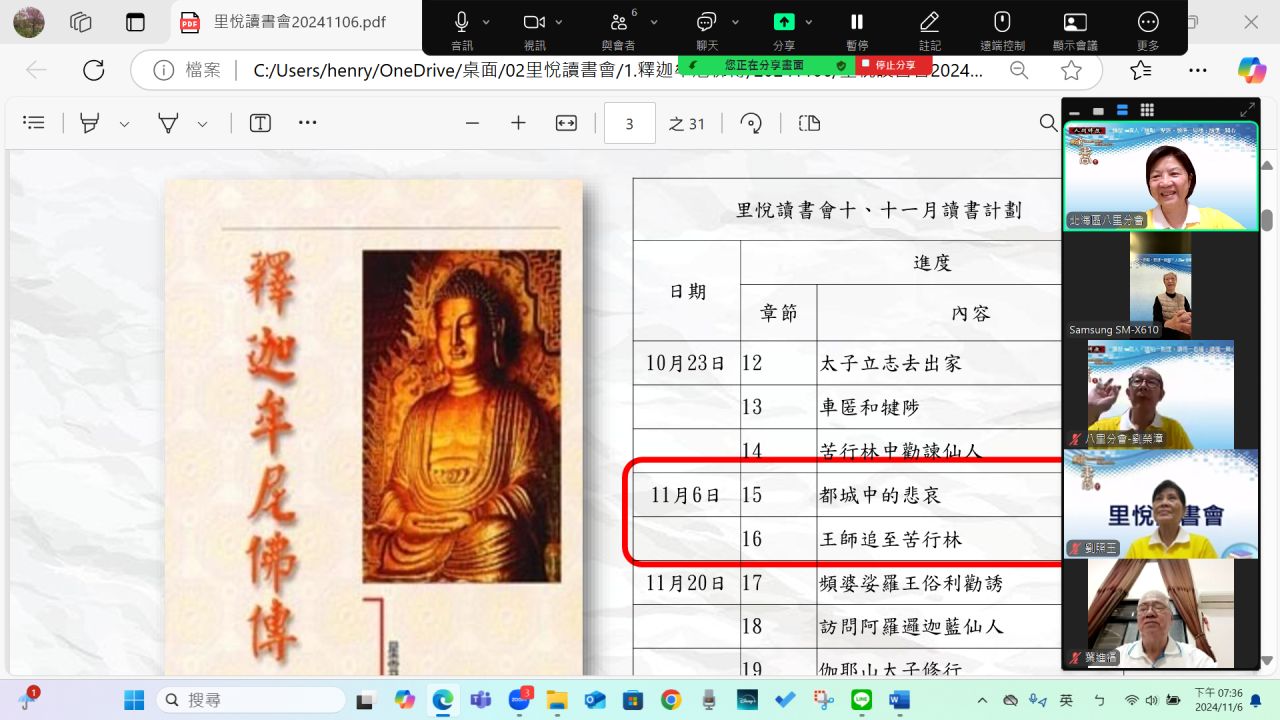This screenshot has width=1280, height=720.
Task: Open the LINE app from taskbar
Action: tap(861, 700)
